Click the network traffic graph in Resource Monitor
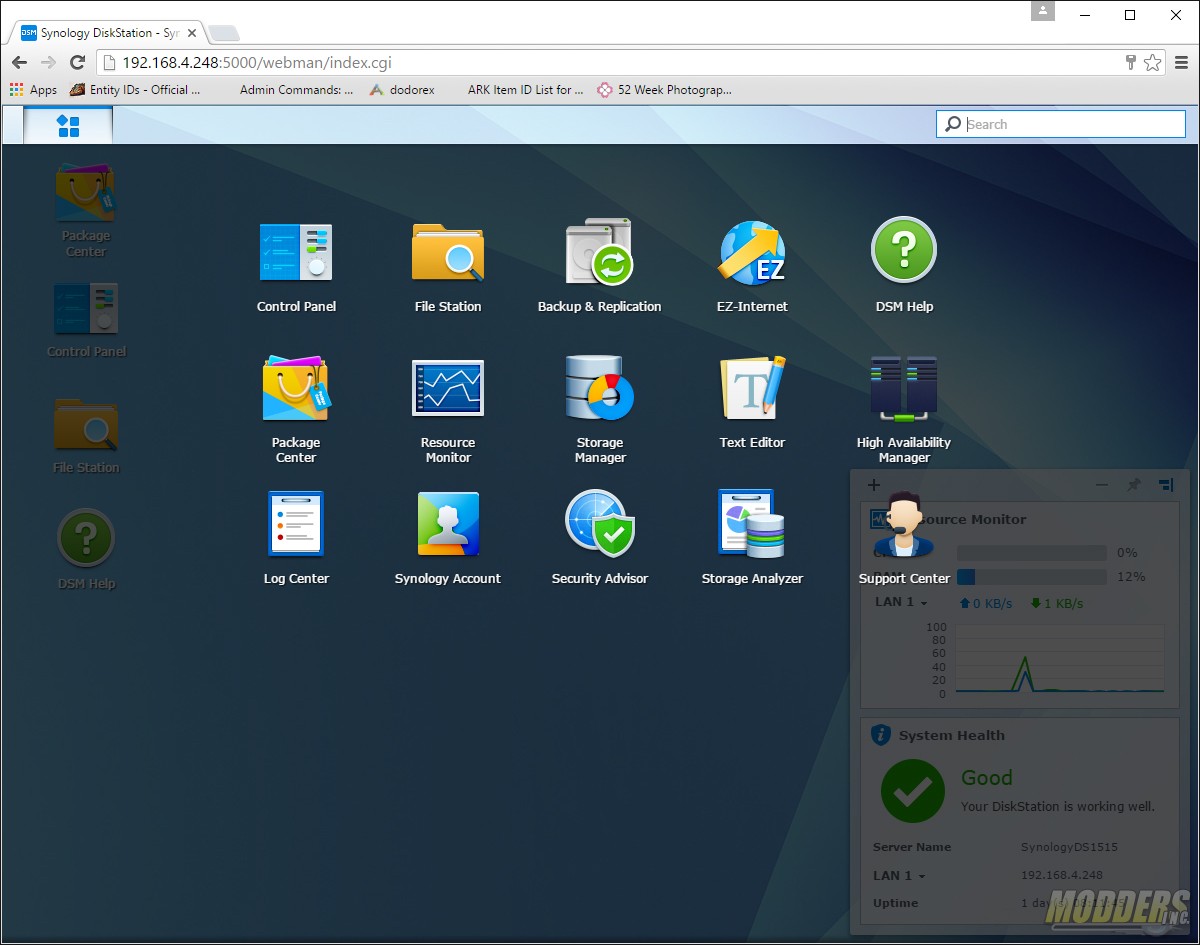The image size is (1200, 945). [1060, 659]
